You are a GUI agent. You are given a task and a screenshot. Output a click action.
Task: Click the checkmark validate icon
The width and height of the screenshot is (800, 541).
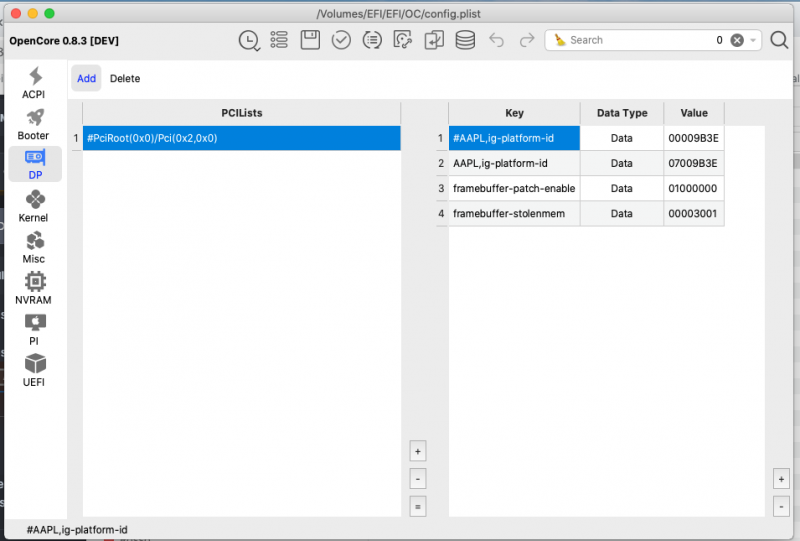[341, 40]
